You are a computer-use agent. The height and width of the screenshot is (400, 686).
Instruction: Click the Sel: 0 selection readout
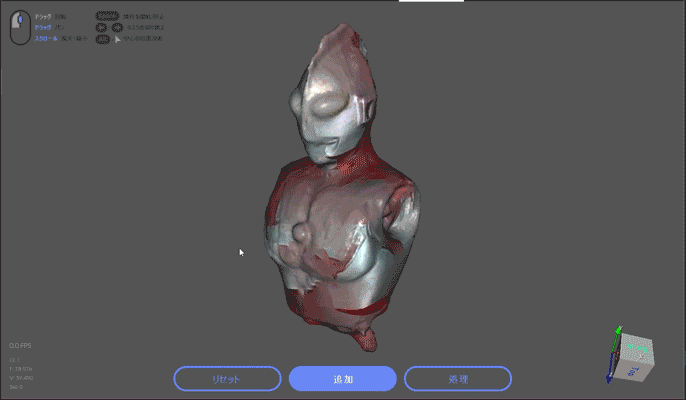point(16,387)
